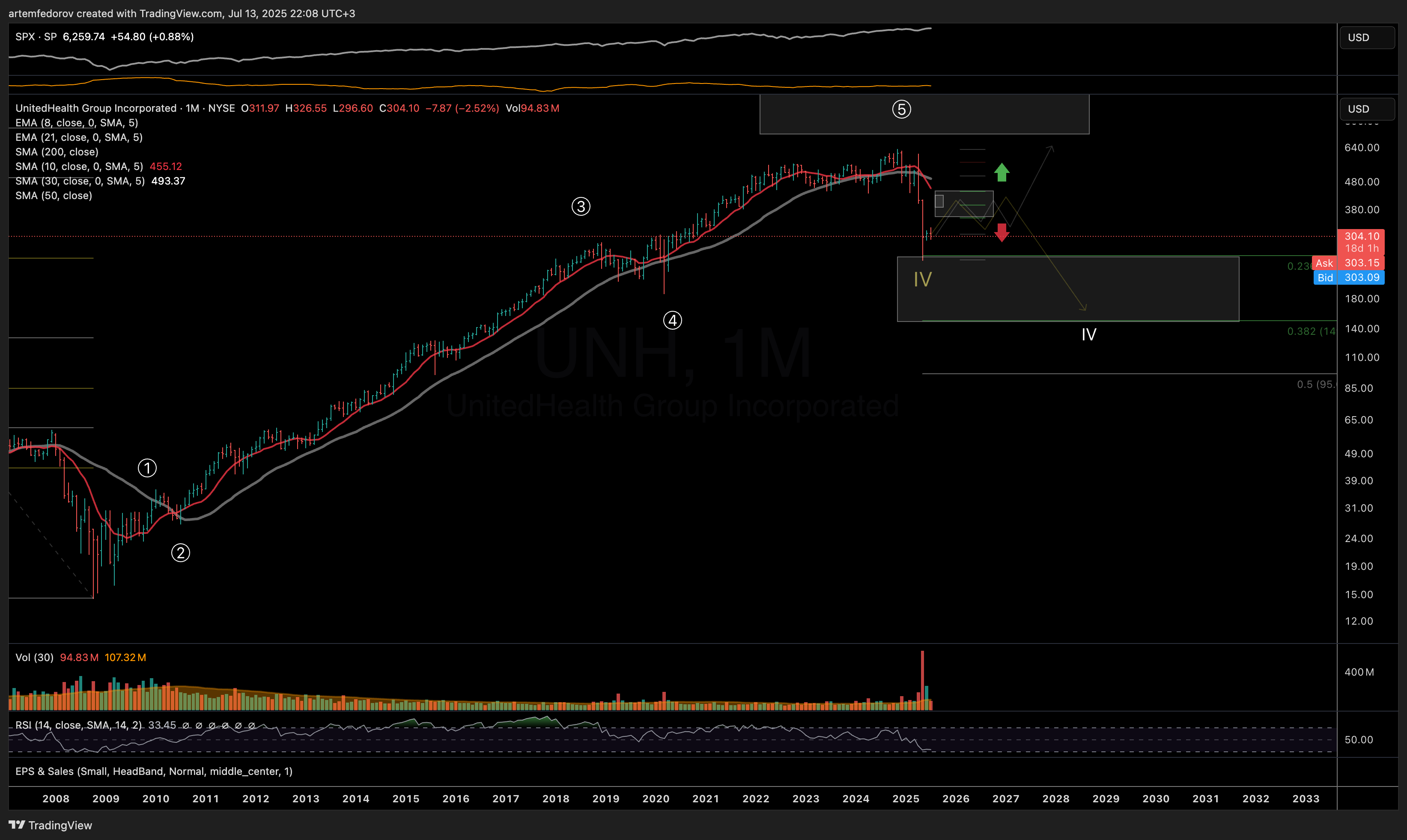This screenshot has height=840, width=1407.
Task: Select the SMA (200, close) indicator legend
Action: [57, 152]
